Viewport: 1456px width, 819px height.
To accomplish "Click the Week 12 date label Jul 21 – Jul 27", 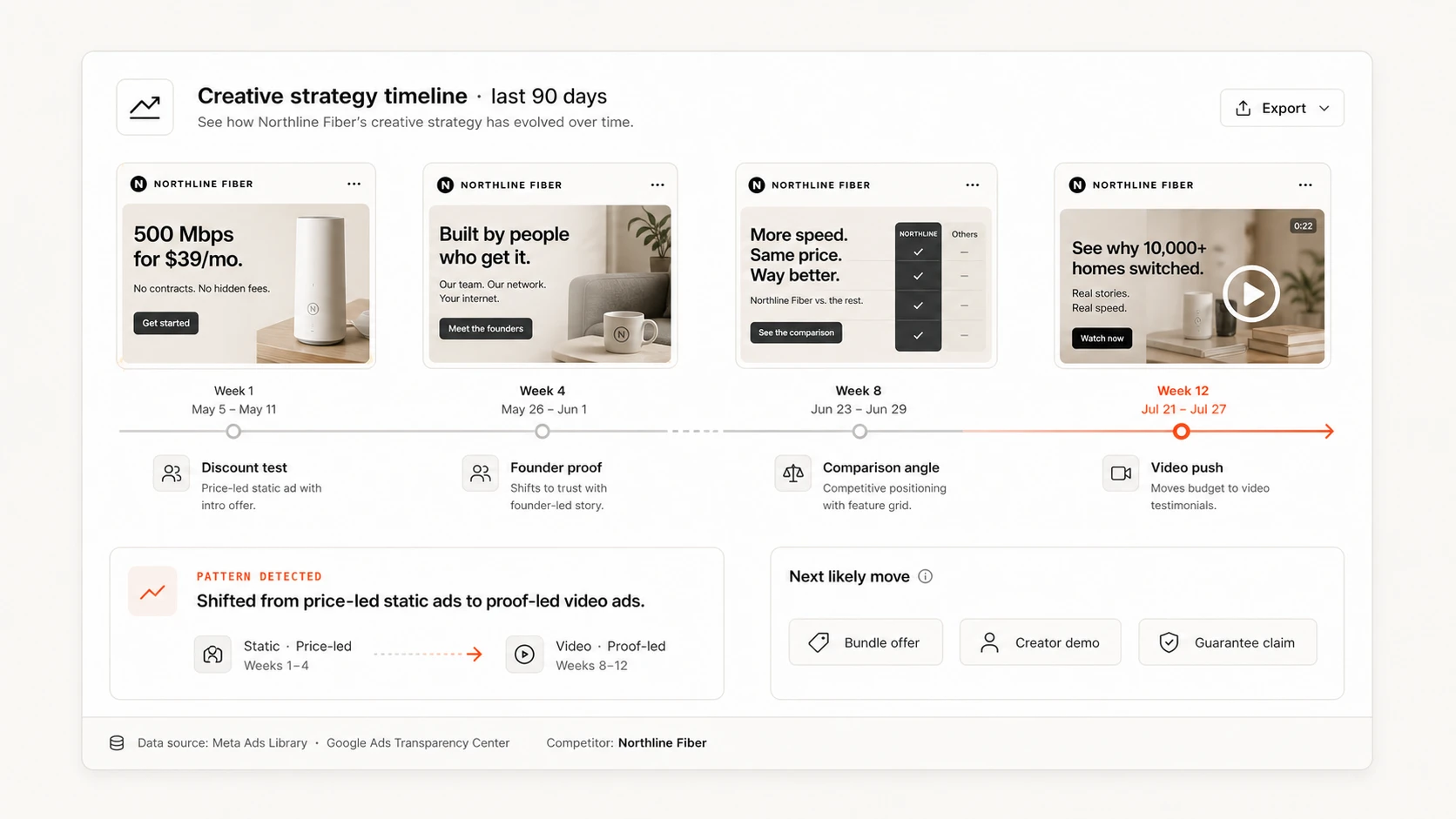I will pyautogui.click(x=1183, y=409).
